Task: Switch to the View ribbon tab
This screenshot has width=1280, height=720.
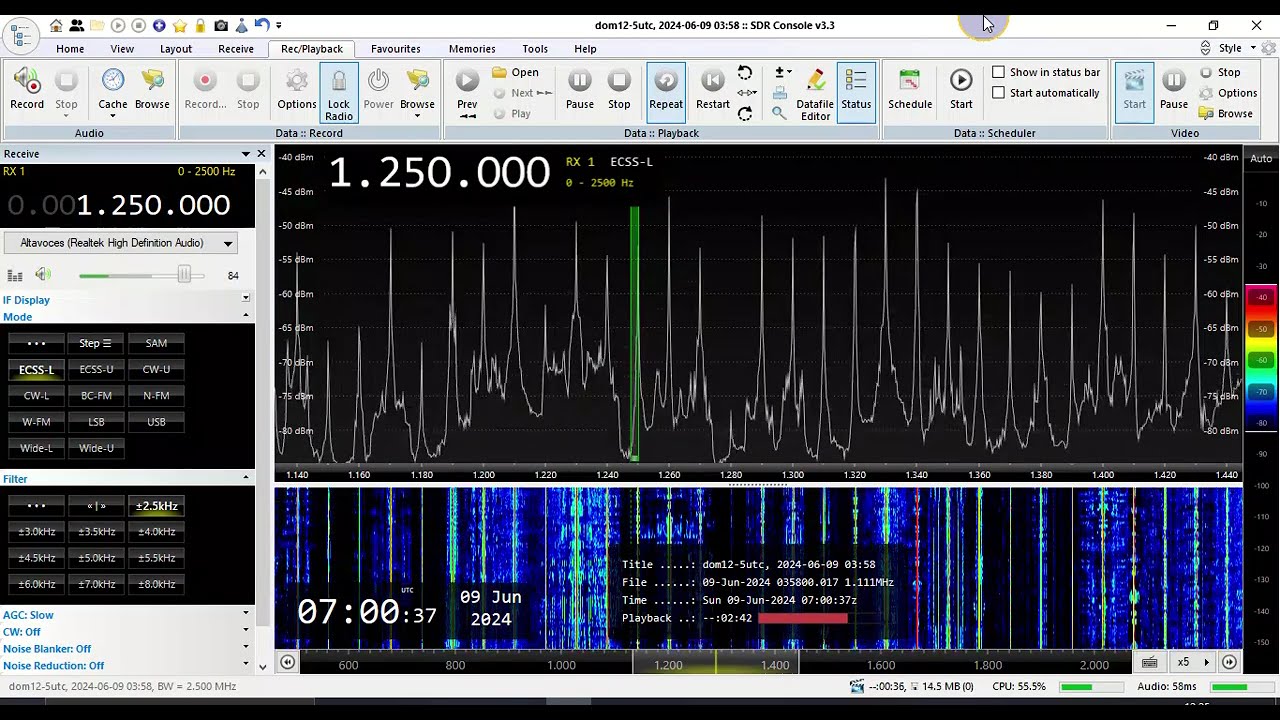Action: tap(122, 48)
